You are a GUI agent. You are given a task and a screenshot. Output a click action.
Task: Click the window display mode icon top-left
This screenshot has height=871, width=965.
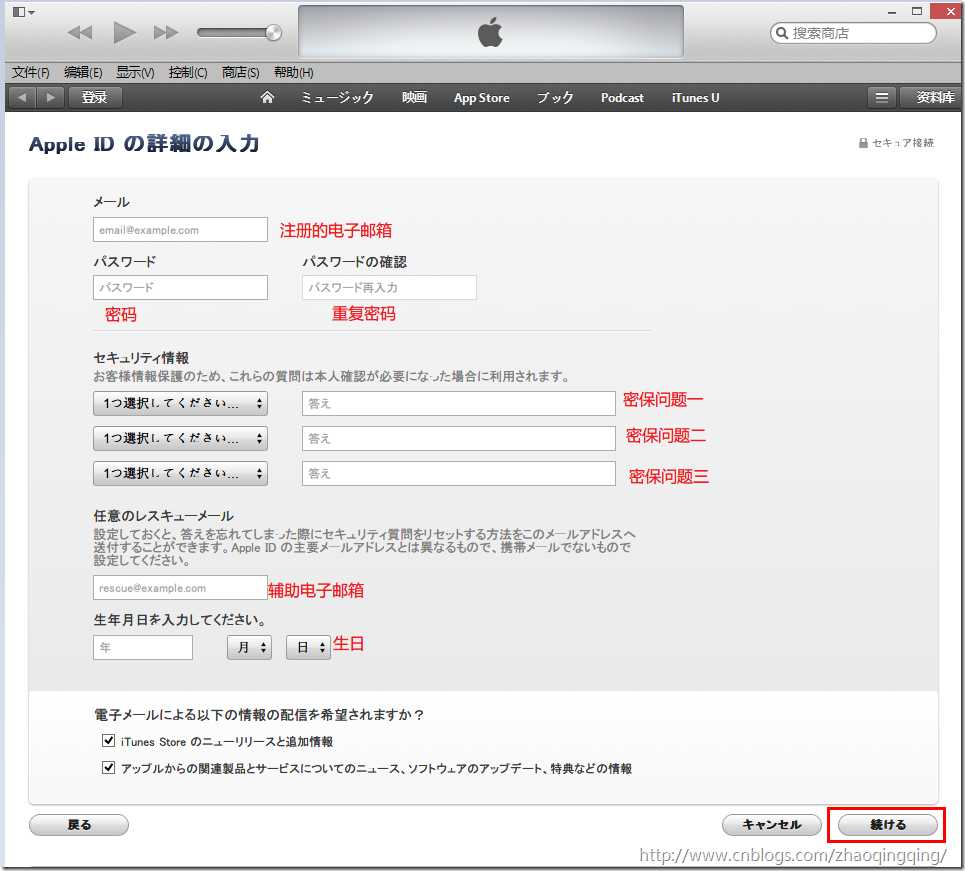pyautogui.click(x=18, y=11)
